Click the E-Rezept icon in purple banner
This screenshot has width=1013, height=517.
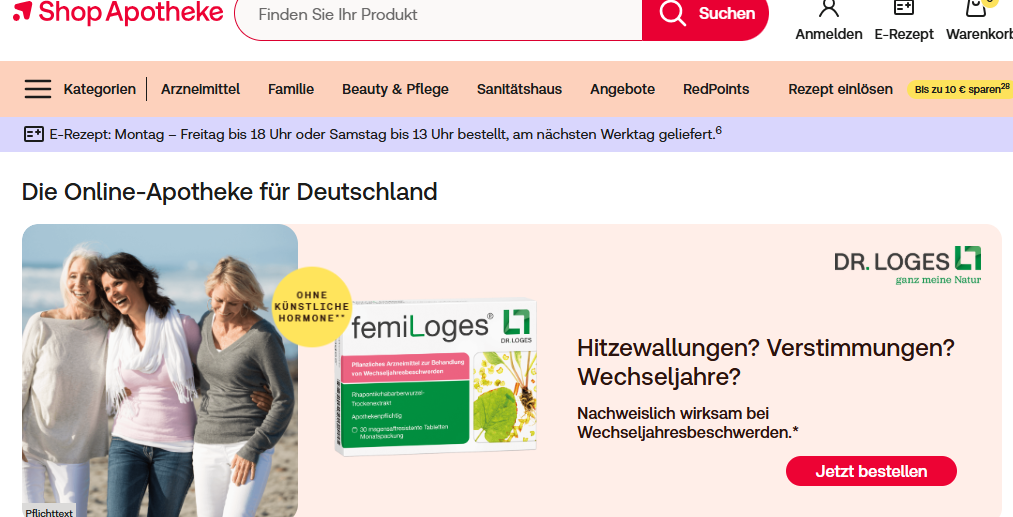(34, 134)
